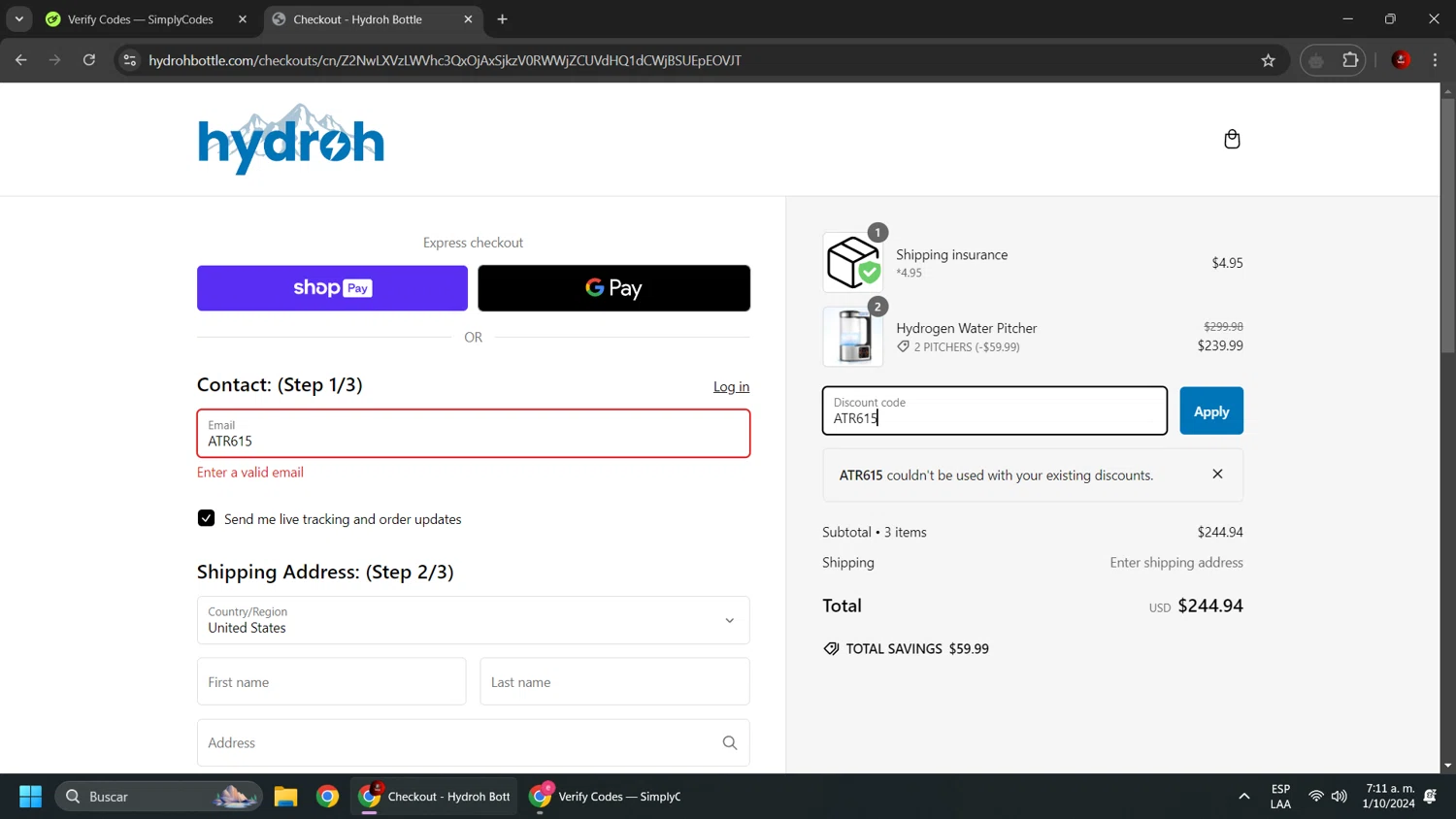The image size is (1456, 819).
Task: Pay with the Shop Pay button
Action: tap(332, 288)
